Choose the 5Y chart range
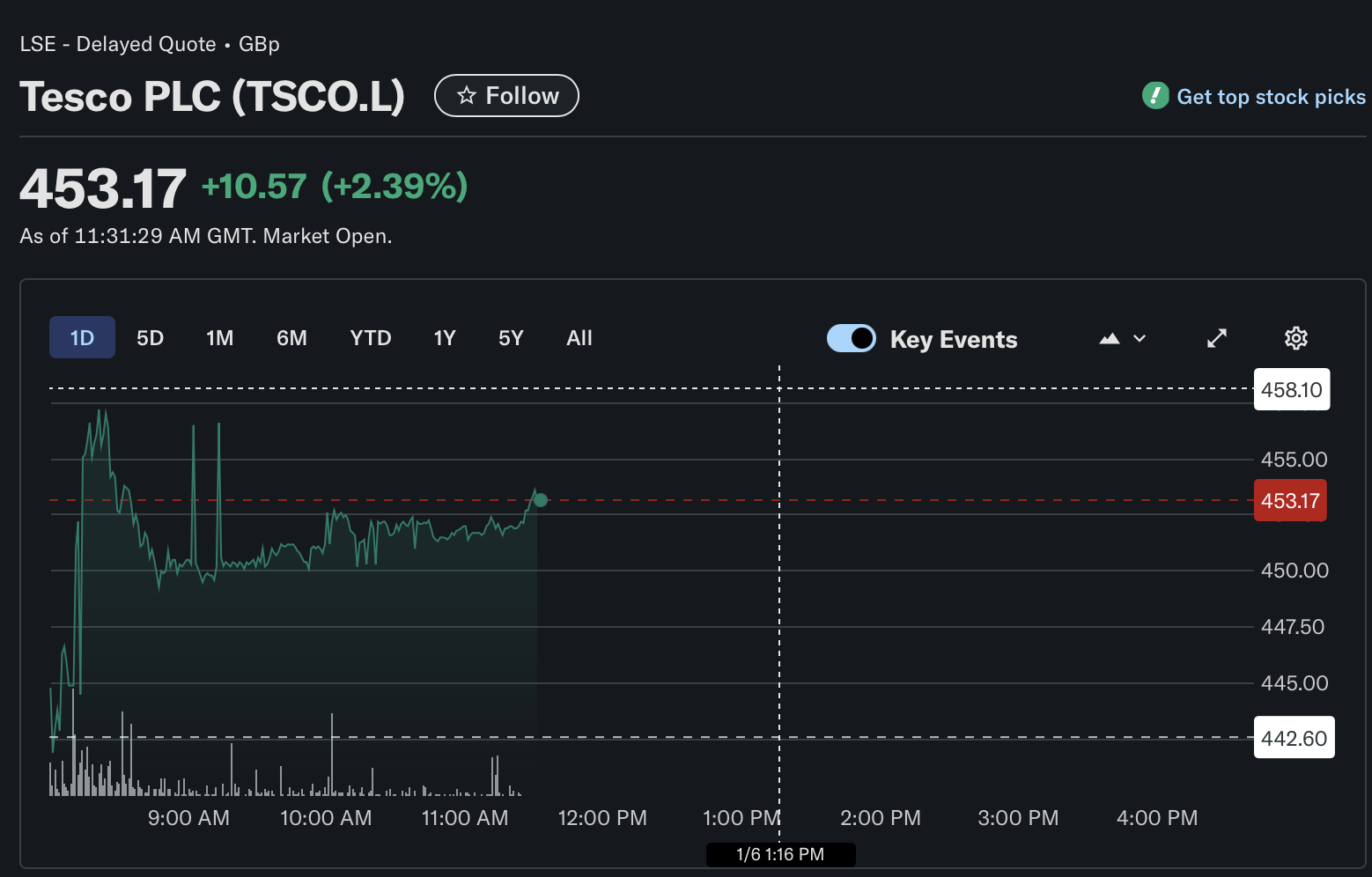The width and height of the screenshot is (1372, 877). (511, 338)
